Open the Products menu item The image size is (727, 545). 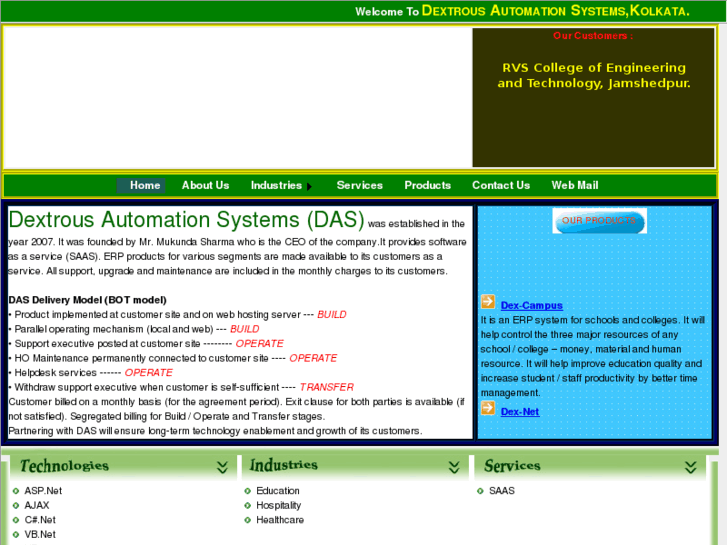[427, 186]
